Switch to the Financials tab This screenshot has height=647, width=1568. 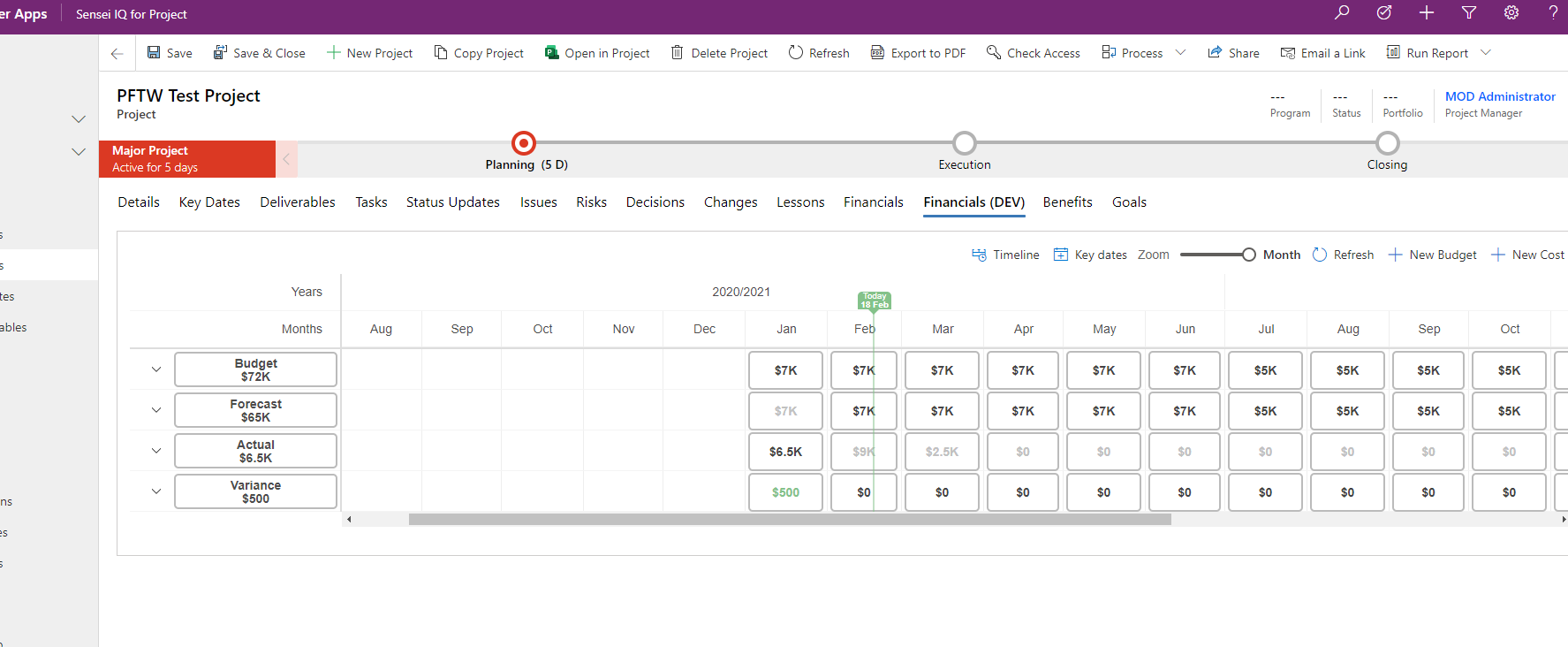coord(873,202)
